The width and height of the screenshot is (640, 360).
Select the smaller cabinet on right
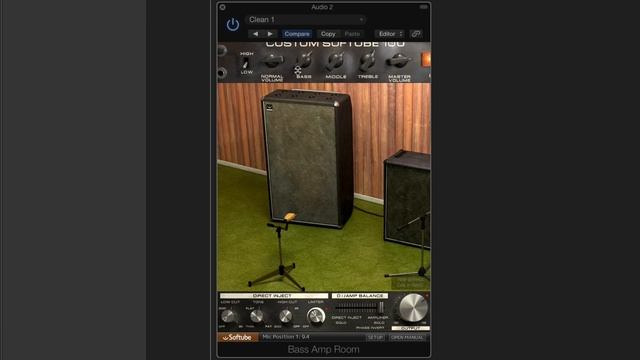click(x=407, y=198)
